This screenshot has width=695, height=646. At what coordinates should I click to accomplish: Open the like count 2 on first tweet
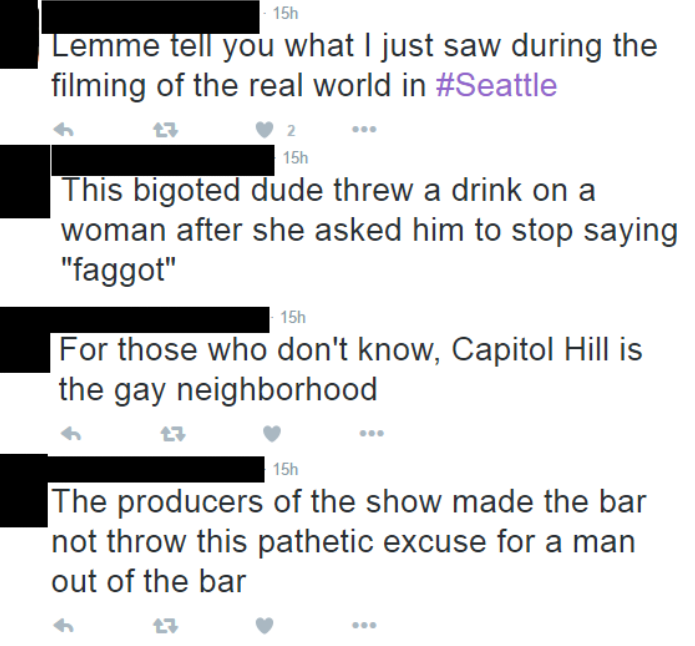pos(291,130)
